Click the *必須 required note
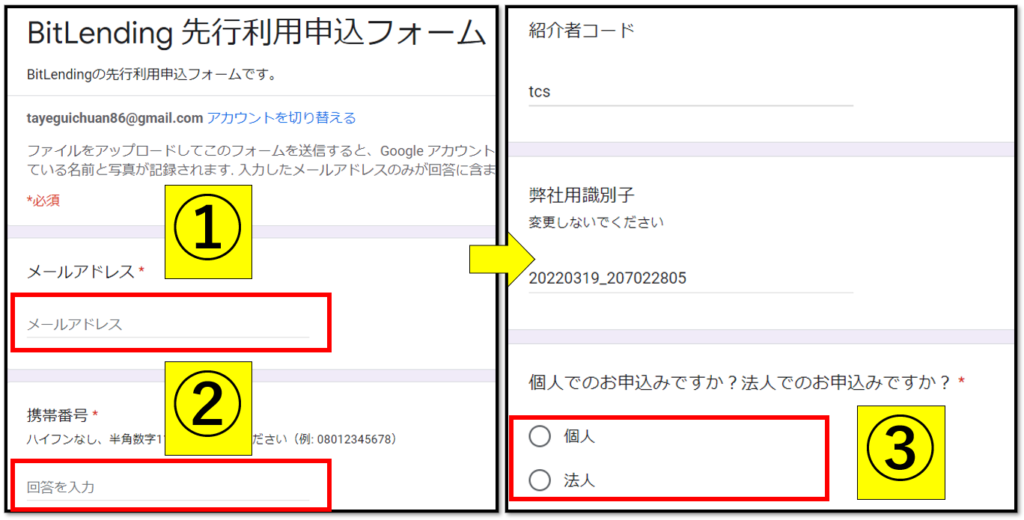The height and width of the screenshot is (520, 1024). pyautogui.click(x=43, y=201)
